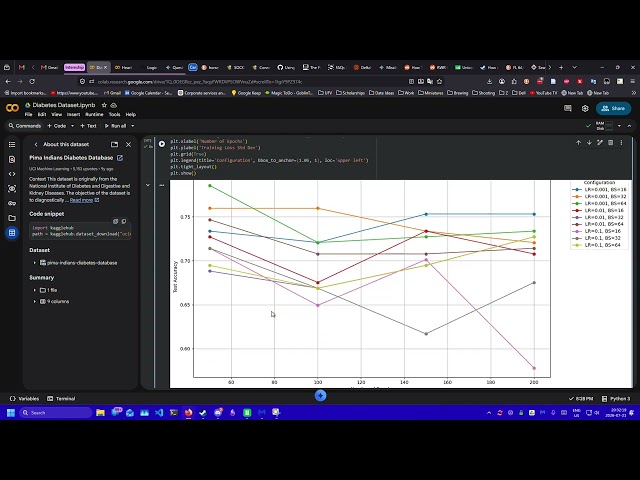Viewport: 640px width, 480px height.
Task: Expand the pima-indians-diabetes-database tree item
Action: click(x=35, y=263)
